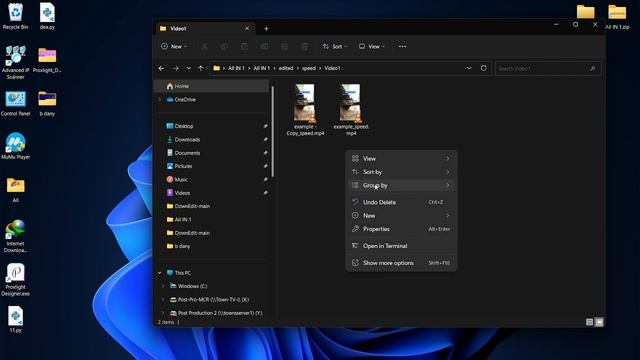This screenshot has width=640, height=360.
Task: Open Control Panel desktop icon
Action: 16,104
